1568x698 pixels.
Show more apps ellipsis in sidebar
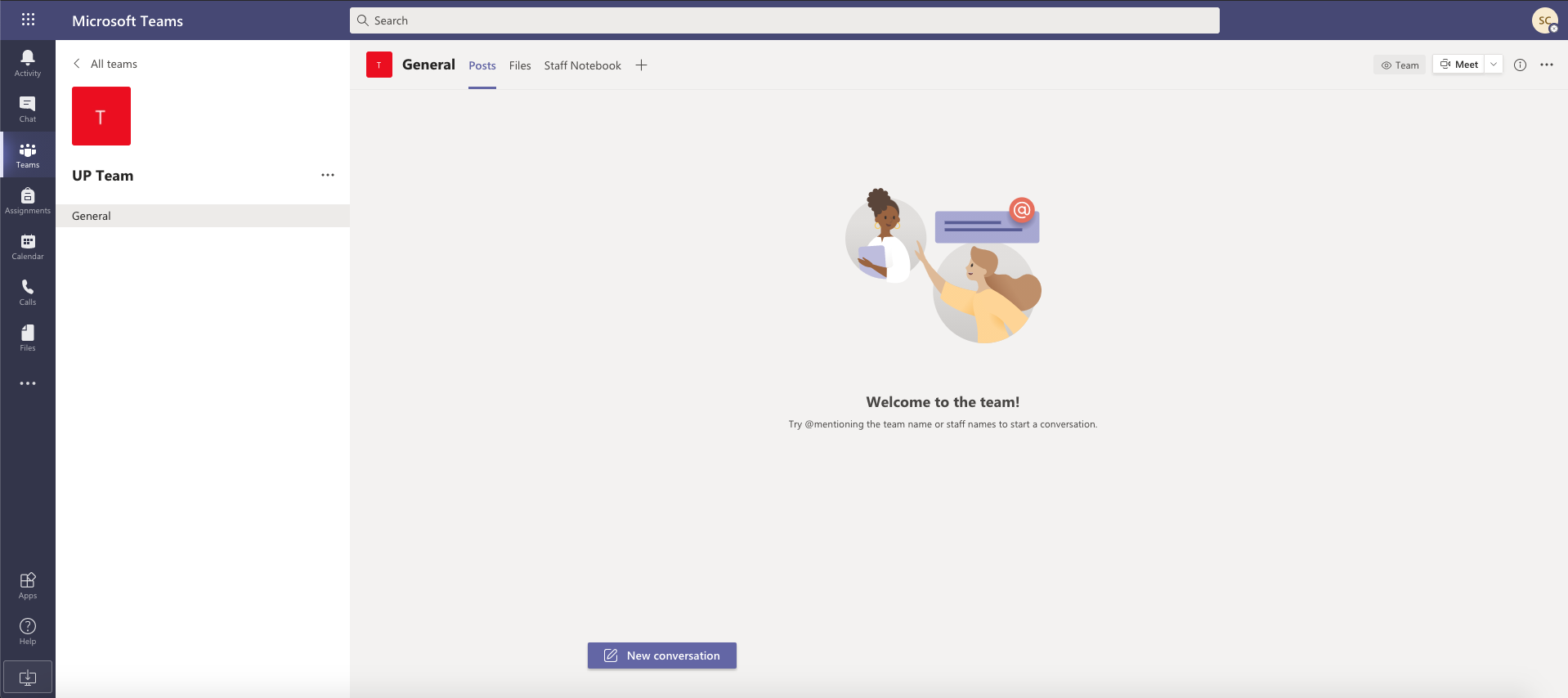pyautogui.click(x=28, y=383)
